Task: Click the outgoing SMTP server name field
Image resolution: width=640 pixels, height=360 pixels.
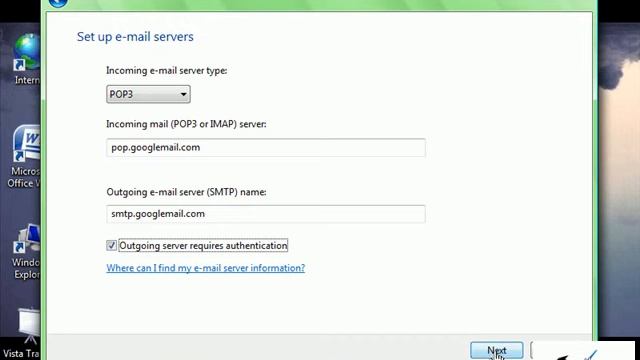Action: tap(266, 214)
